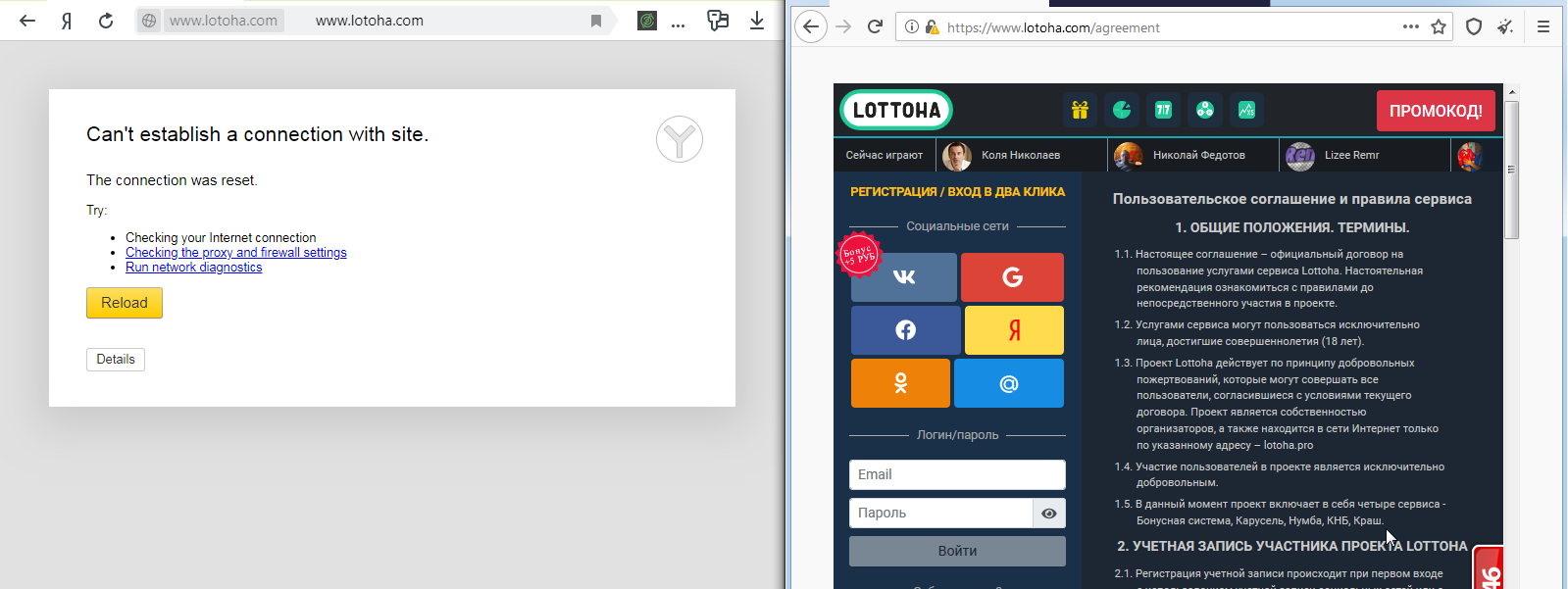Refresh the Yandex browser page
Screen dimensions: 1568x589
coord(106,21)
